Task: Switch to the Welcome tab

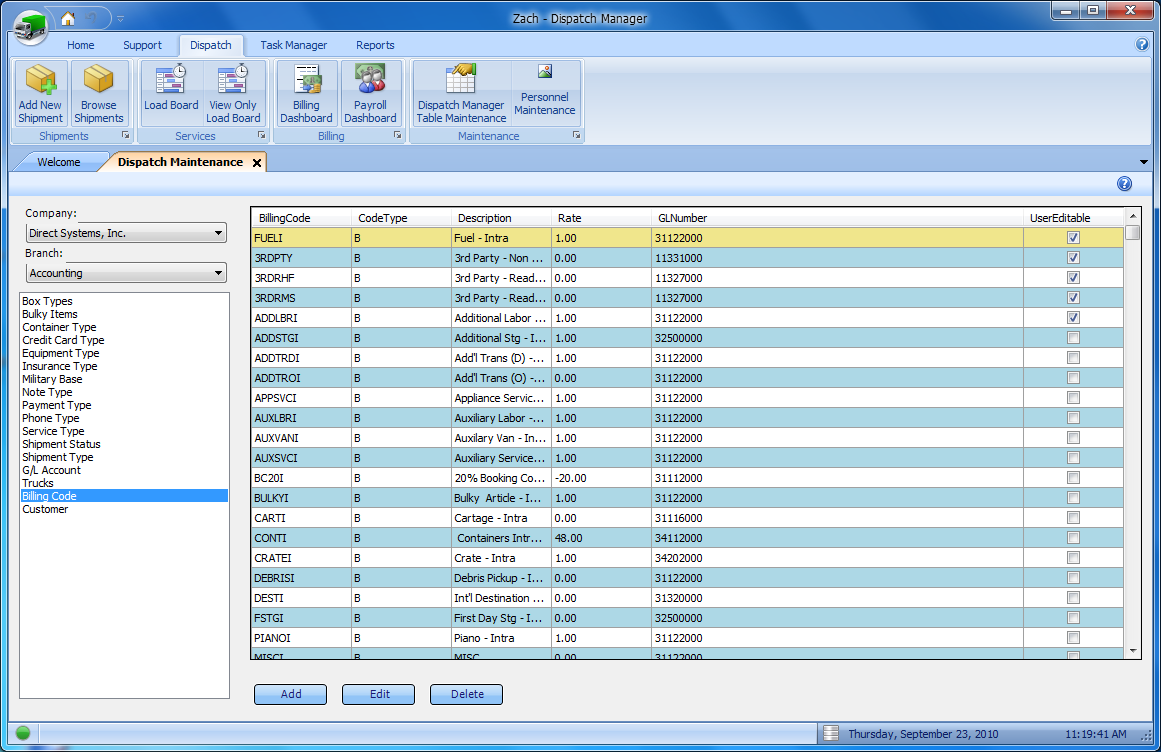Action: coord(59,162)
